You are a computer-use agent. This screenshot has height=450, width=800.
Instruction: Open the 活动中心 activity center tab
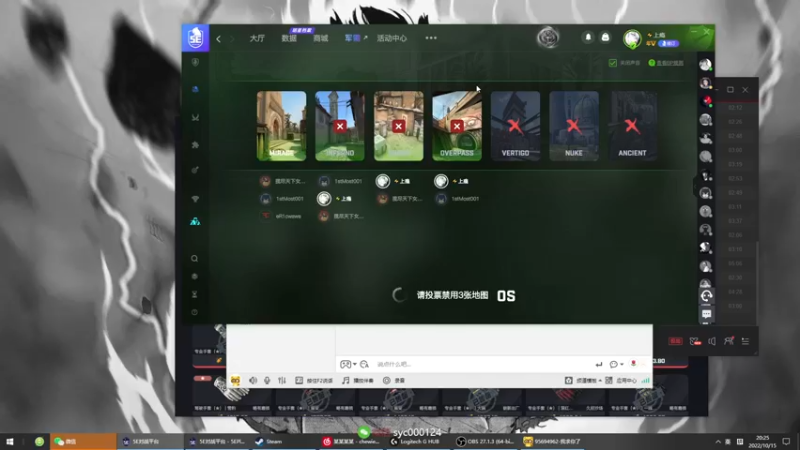click(x=392, y=38)
